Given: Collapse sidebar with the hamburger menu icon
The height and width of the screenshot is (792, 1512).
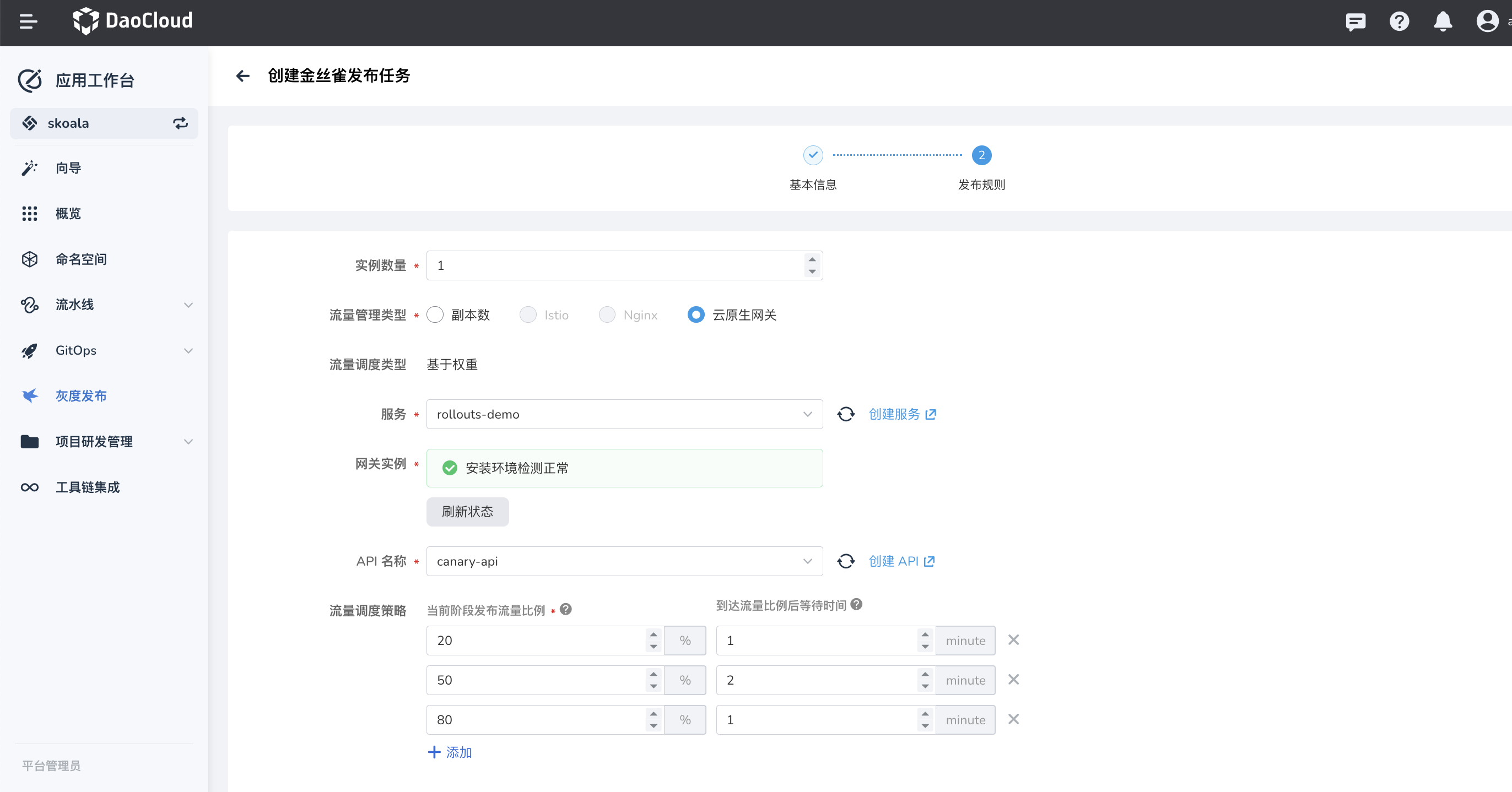Looking at the screenshot, I should coord(28,21).
